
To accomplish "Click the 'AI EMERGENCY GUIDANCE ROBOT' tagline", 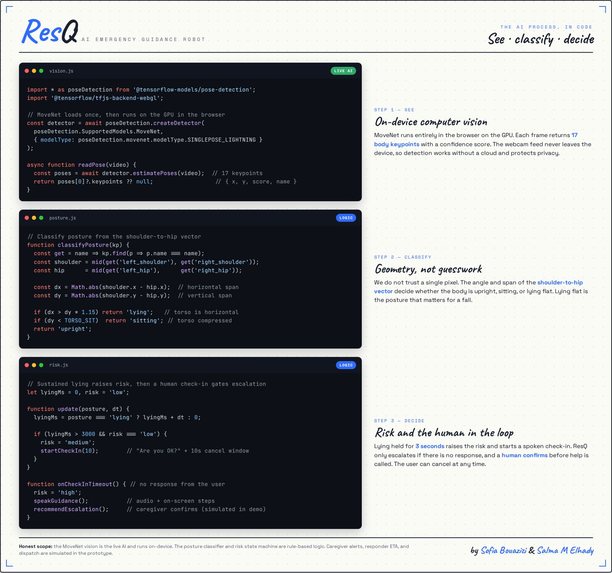I will point(143,39).
